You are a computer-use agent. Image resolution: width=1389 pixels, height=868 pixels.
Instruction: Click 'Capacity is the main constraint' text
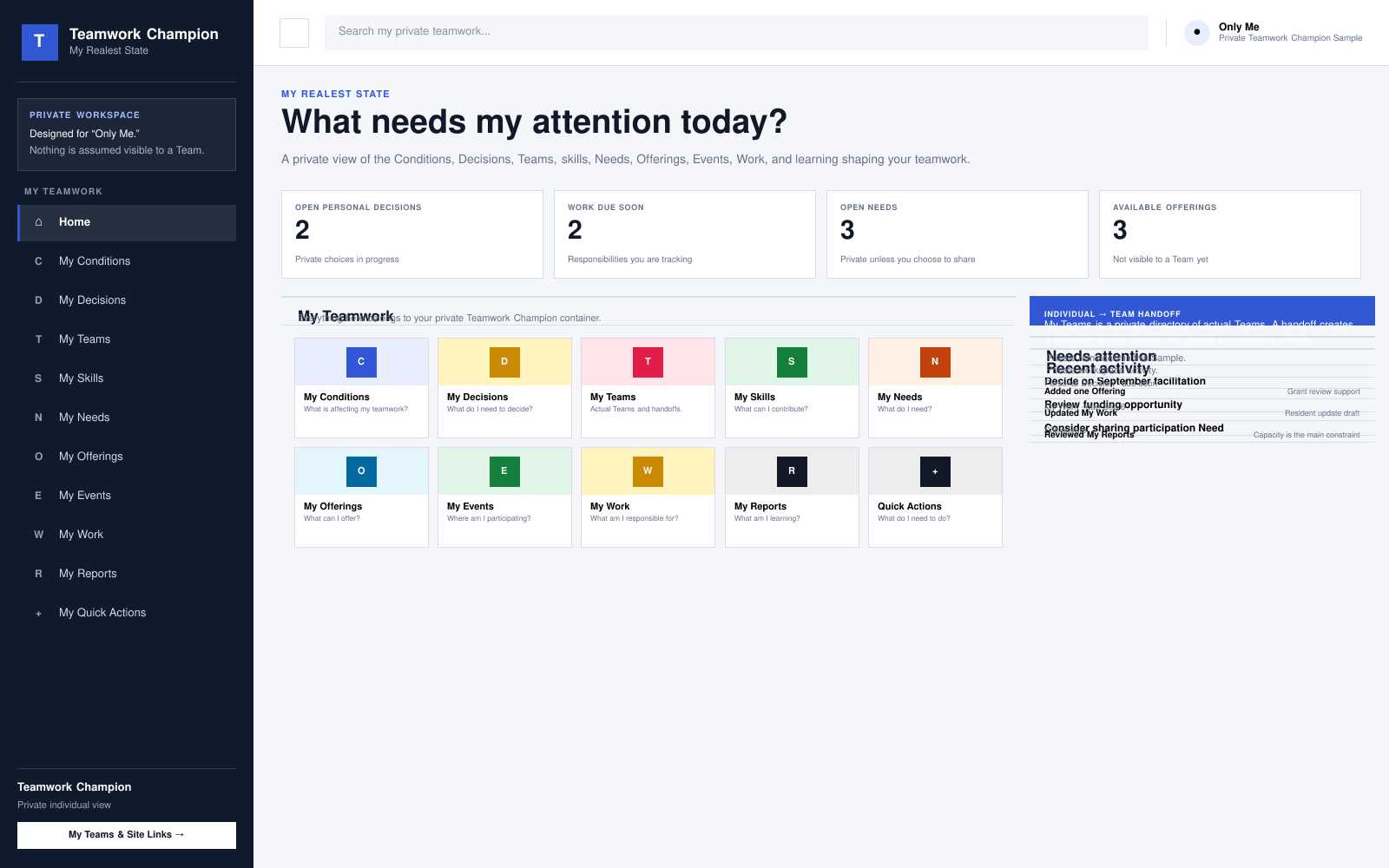(x=1307, y=436)
